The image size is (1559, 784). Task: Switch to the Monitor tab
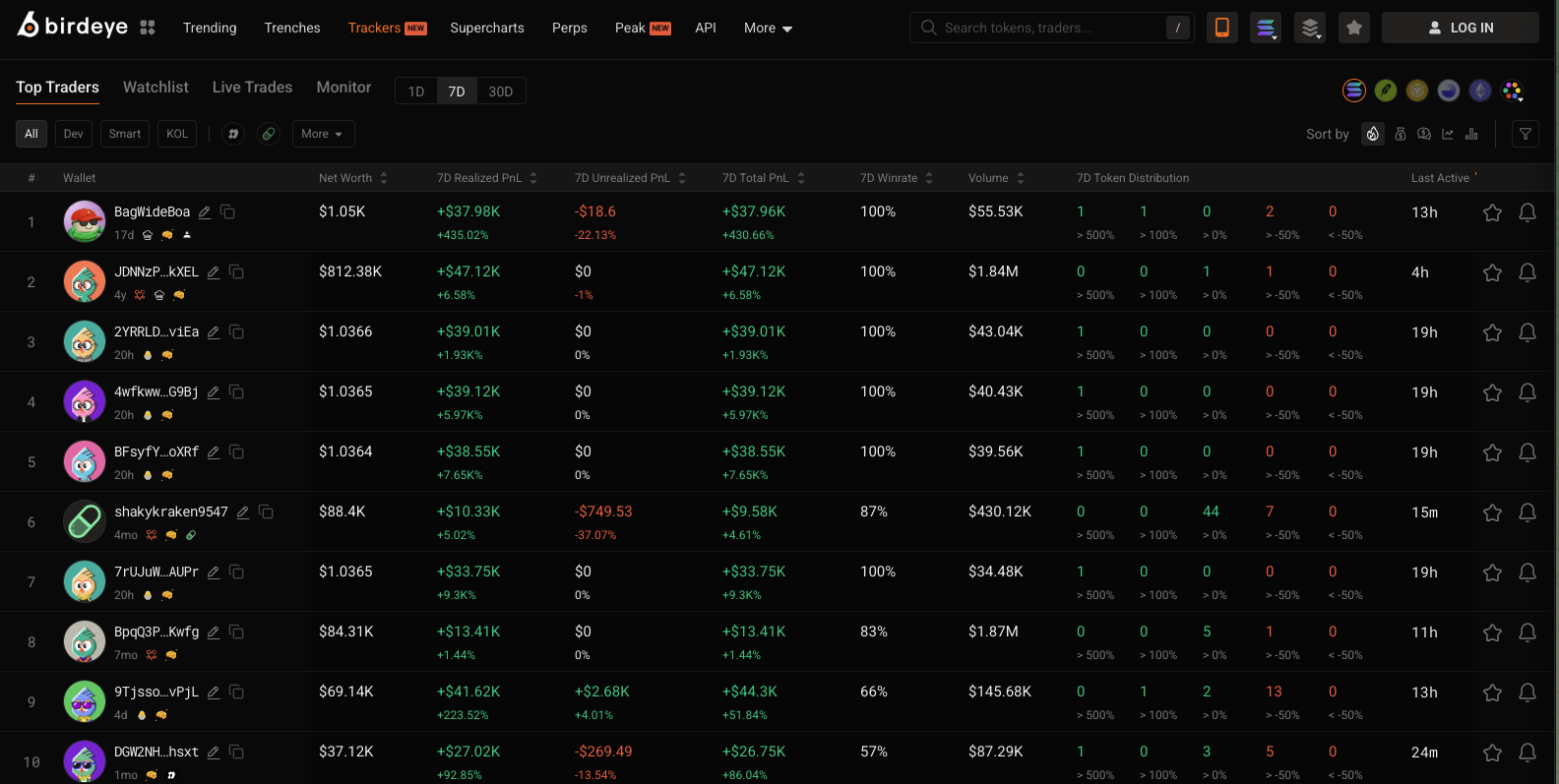pos(343,87)
